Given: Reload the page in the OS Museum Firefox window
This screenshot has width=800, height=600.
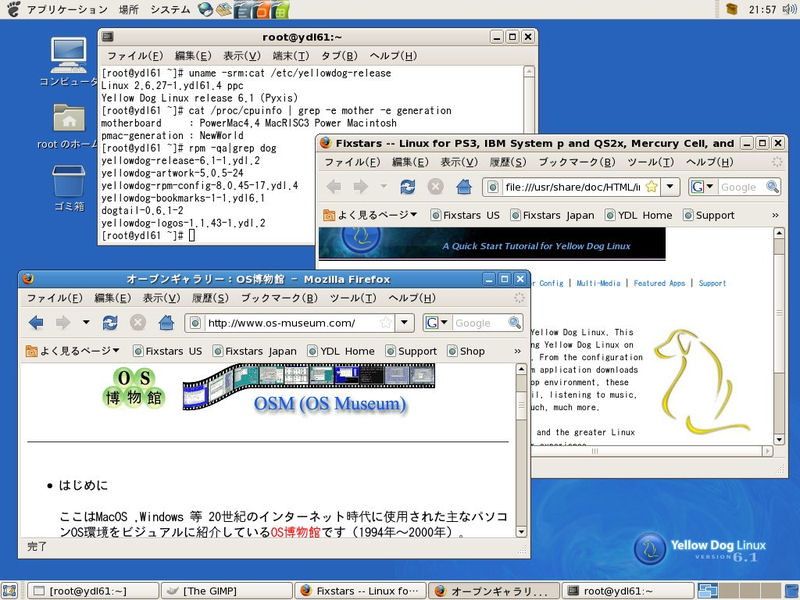Looking at the screenshot, I should (x=110, y=322).
